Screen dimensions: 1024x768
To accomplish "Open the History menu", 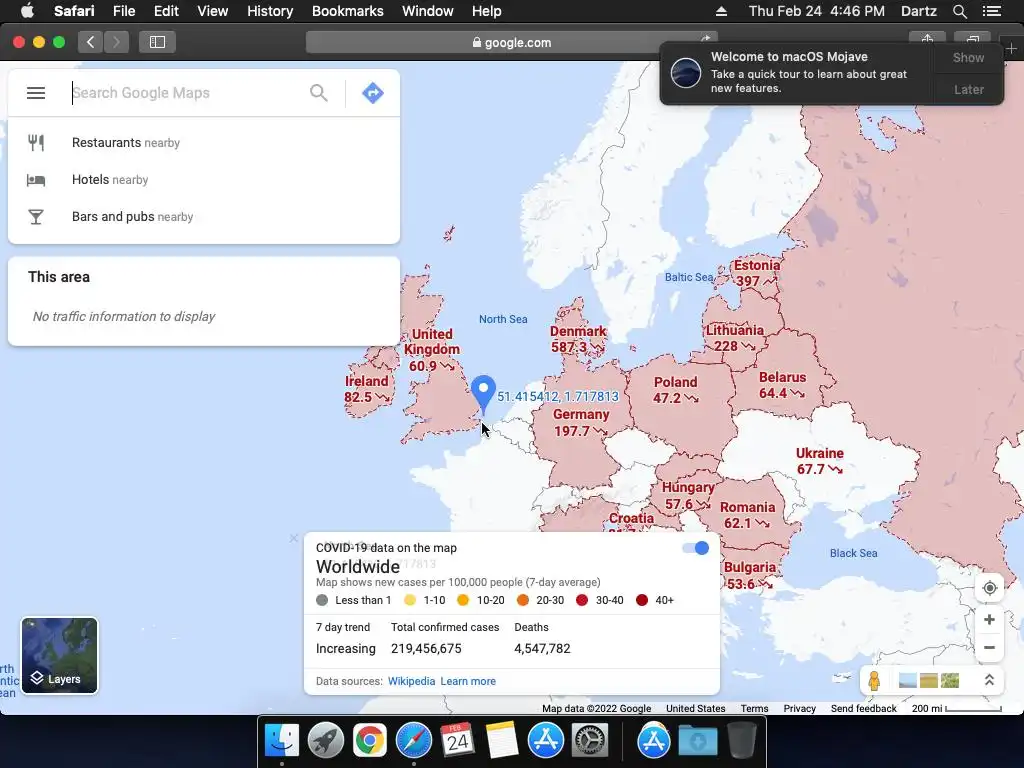I will tap(270, 11).
